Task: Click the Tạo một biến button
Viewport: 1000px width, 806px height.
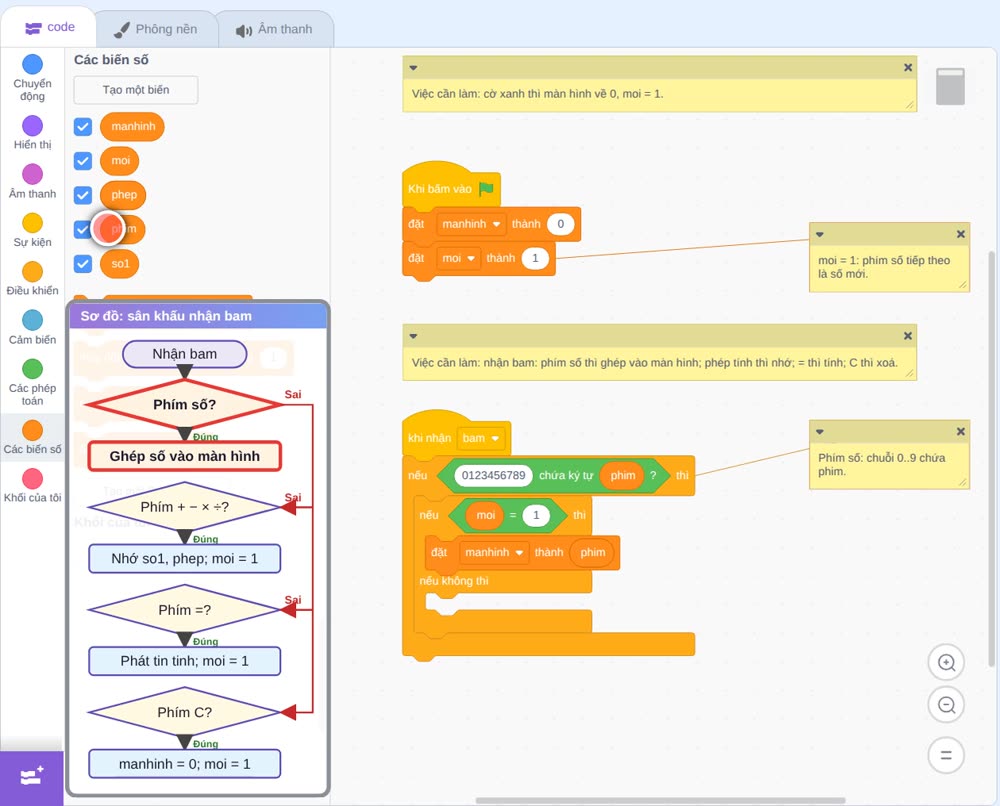Action: tap(136, 90)
